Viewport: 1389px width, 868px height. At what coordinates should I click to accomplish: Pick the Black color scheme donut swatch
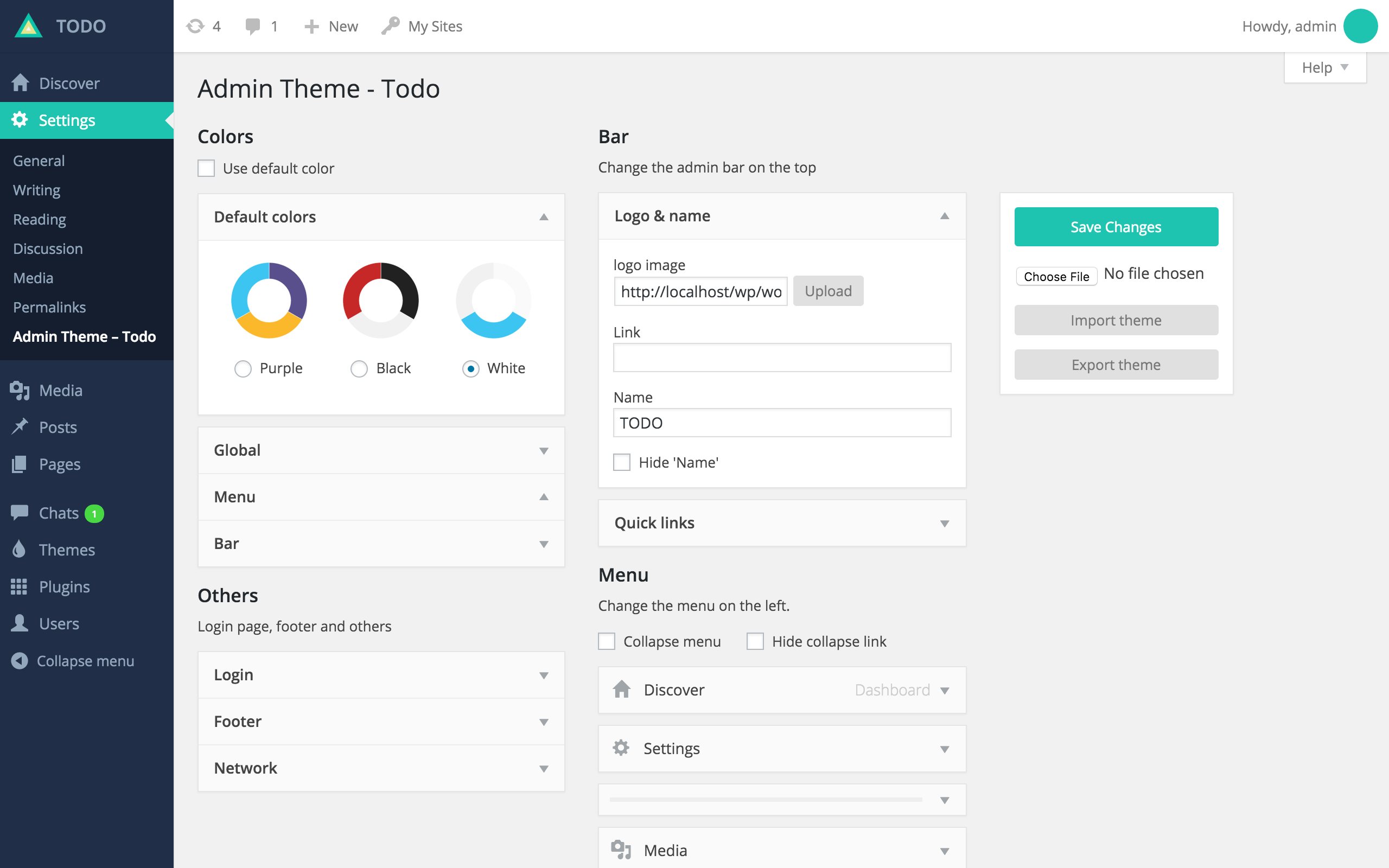[x=380, y=300]
